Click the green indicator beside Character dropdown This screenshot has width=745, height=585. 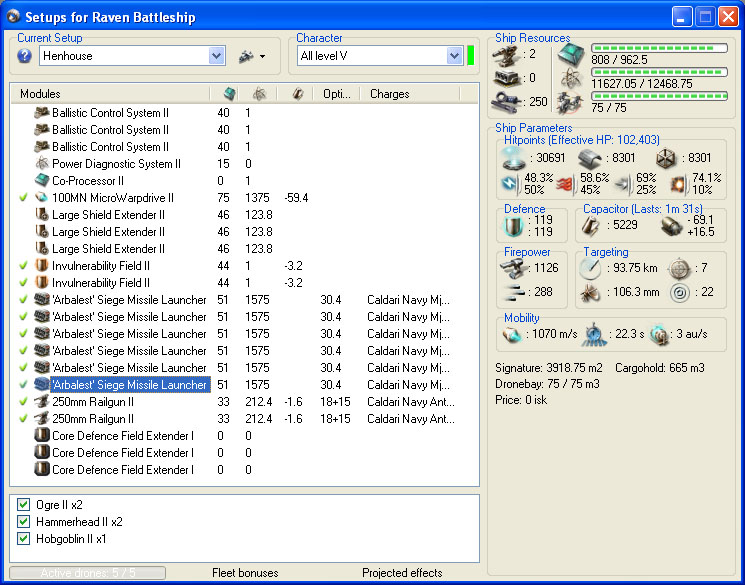471,56
